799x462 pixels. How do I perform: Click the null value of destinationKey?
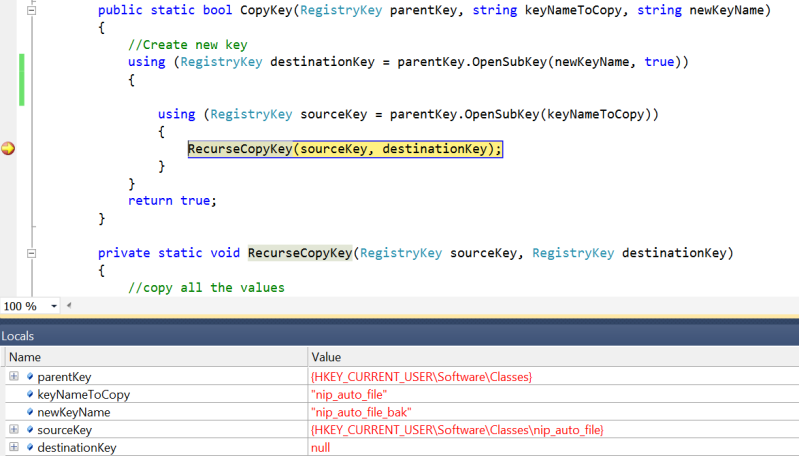pos(321,447)
